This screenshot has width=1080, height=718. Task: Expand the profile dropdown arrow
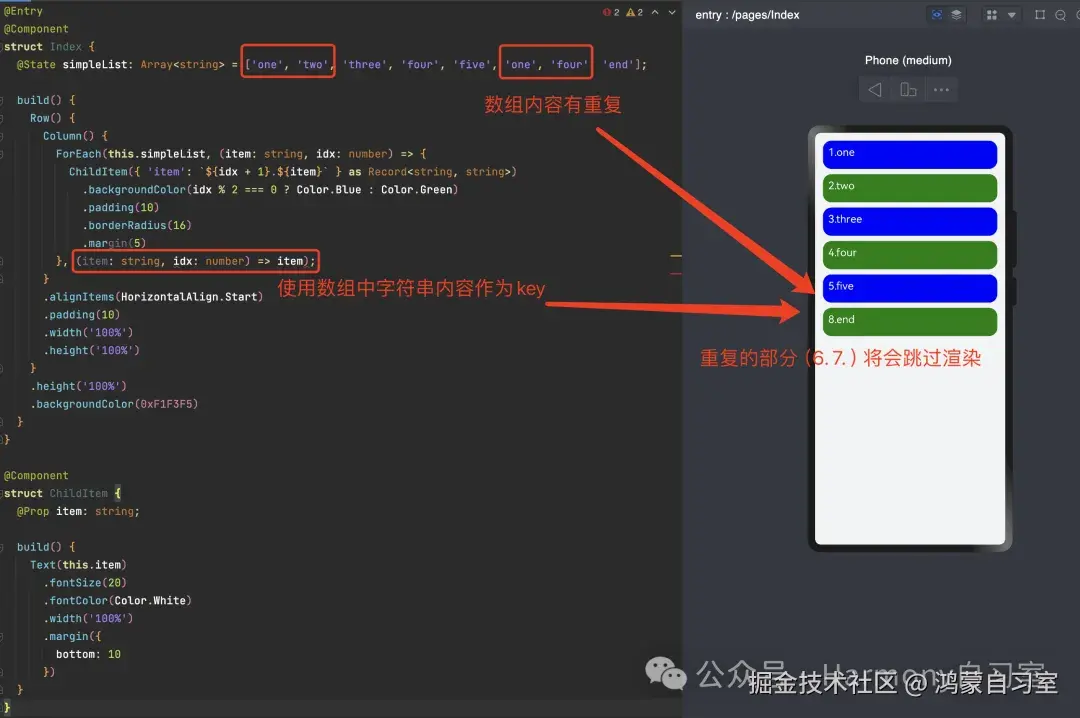1012,14
